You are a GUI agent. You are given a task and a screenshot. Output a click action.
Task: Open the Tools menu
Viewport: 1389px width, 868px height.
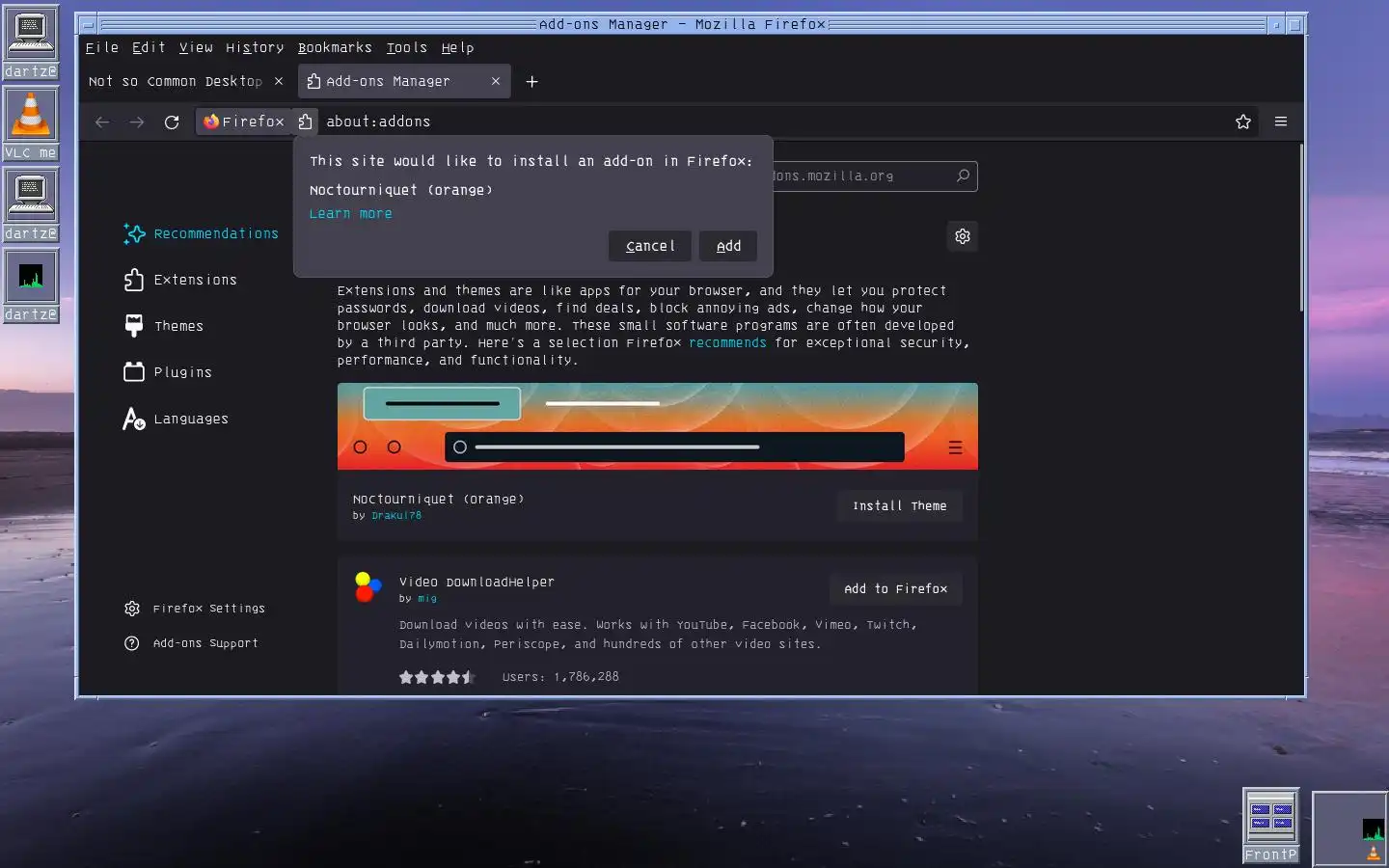[407, 47]
